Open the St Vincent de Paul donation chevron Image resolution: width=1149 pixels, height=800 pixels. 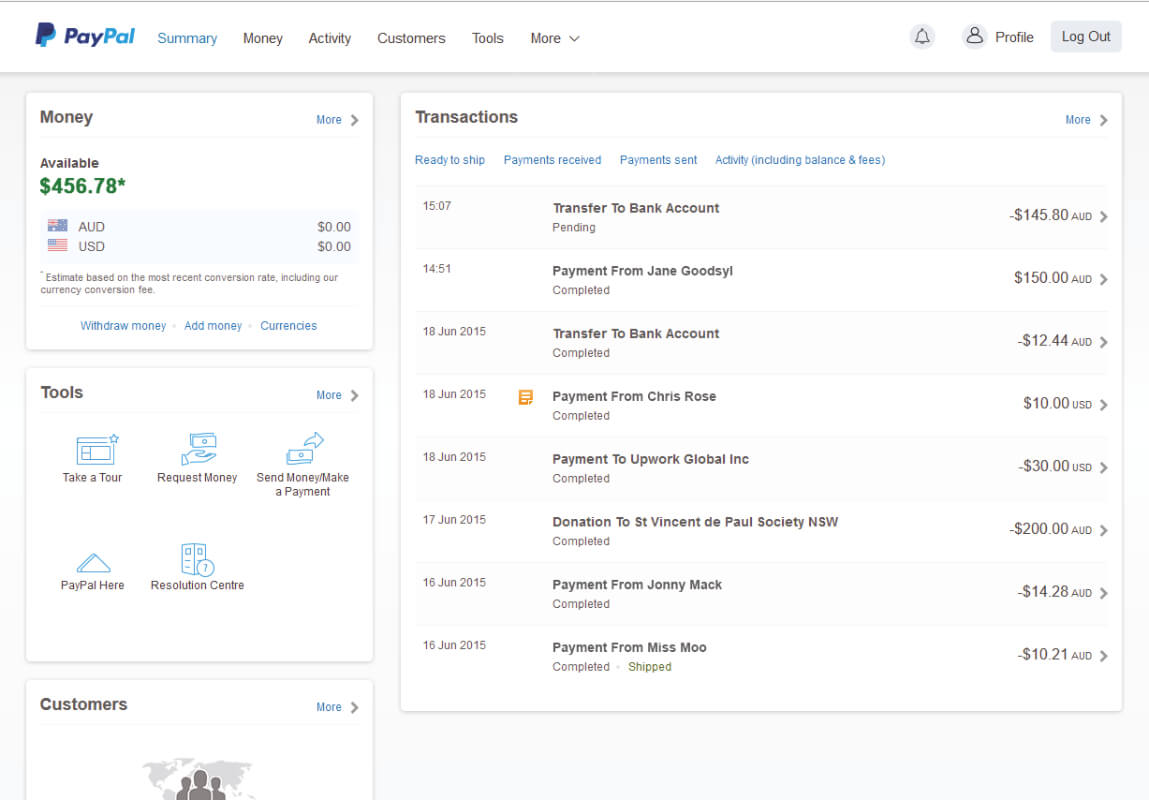coord(1104,530)
